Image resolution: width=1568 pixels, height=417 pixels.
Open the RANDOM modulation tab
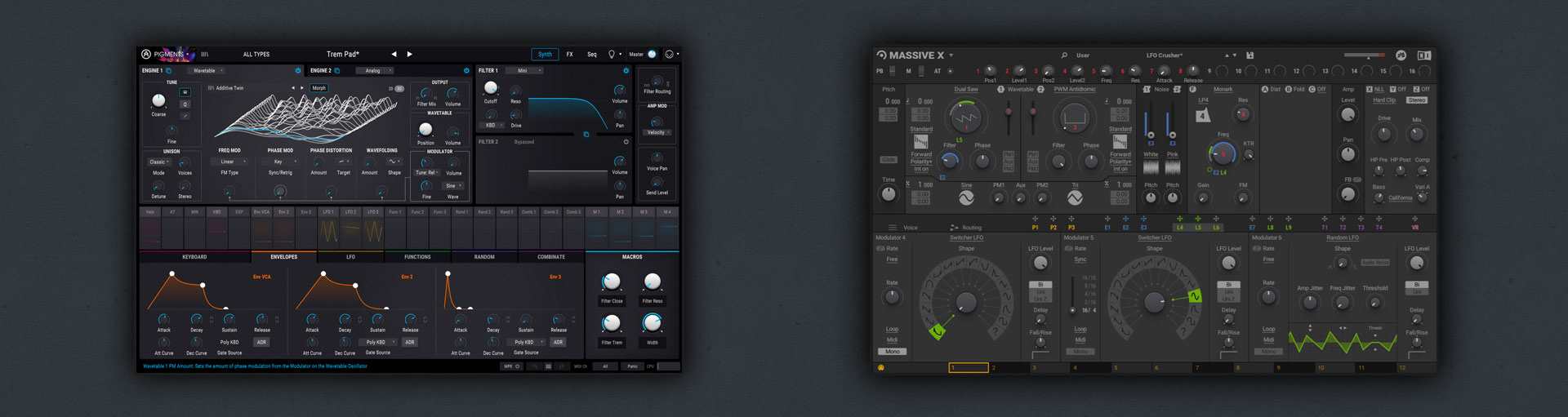(x=484, y=257)
